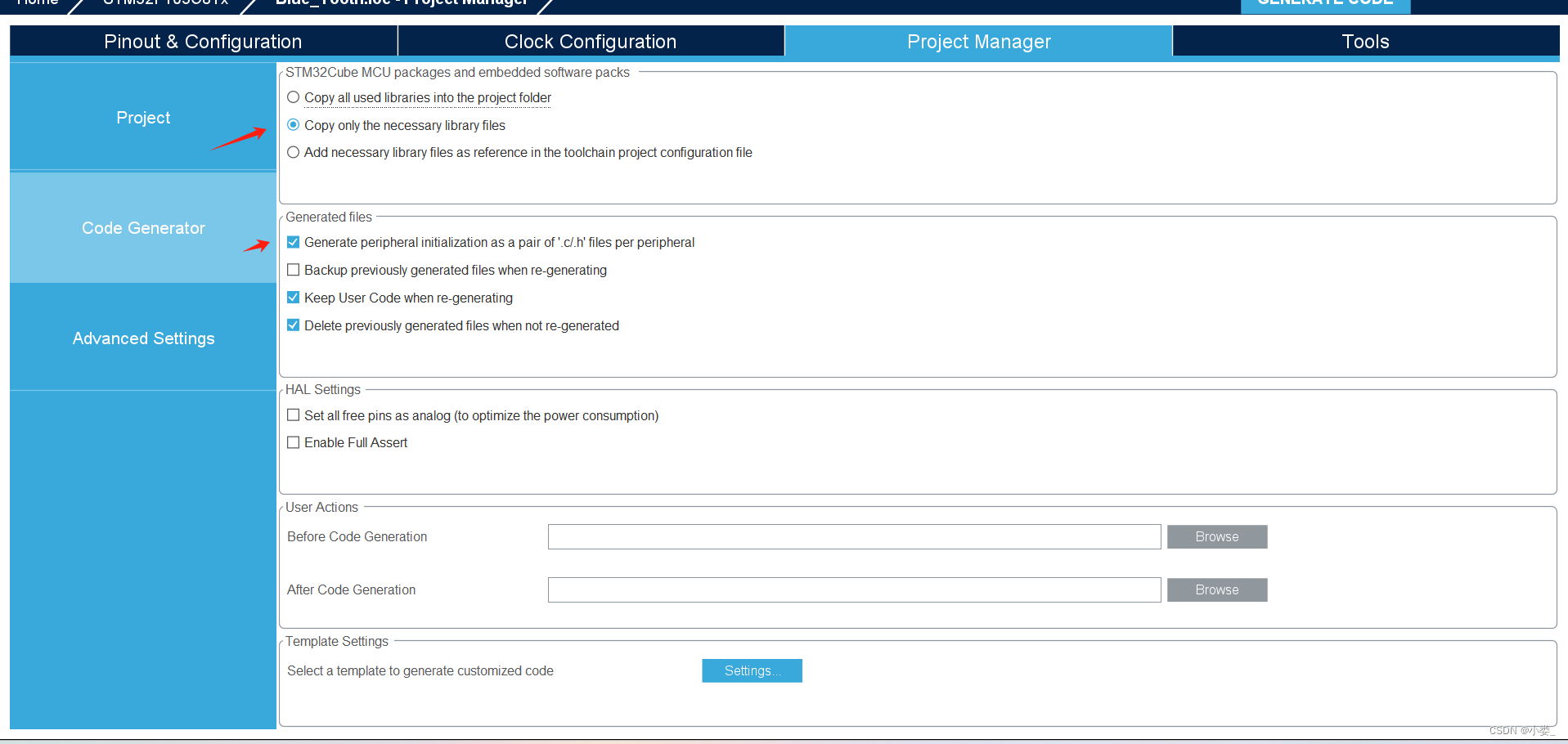Open Advanced Settings section
Screen dimensions: 1568x744
(143, 338)
